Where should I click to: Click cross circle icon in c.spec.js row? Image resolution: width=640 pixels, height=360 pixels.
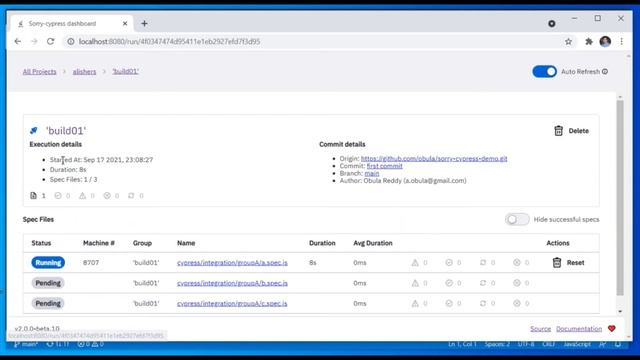(x=517, y=303)
